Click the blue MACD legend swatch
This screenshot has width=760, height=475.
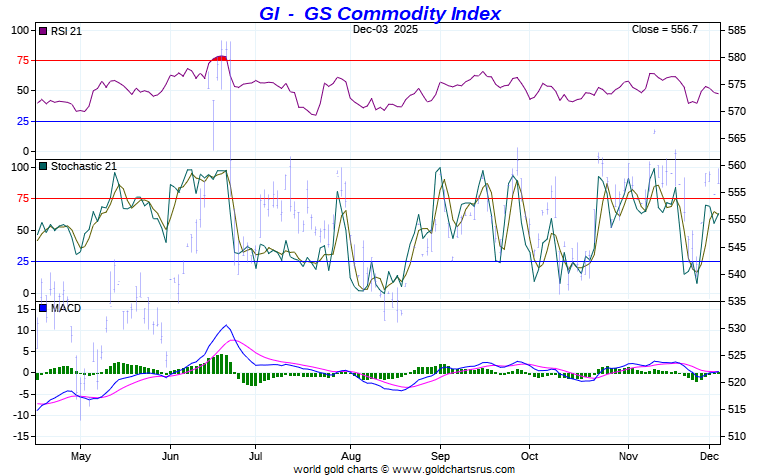(x=42, y=308)
